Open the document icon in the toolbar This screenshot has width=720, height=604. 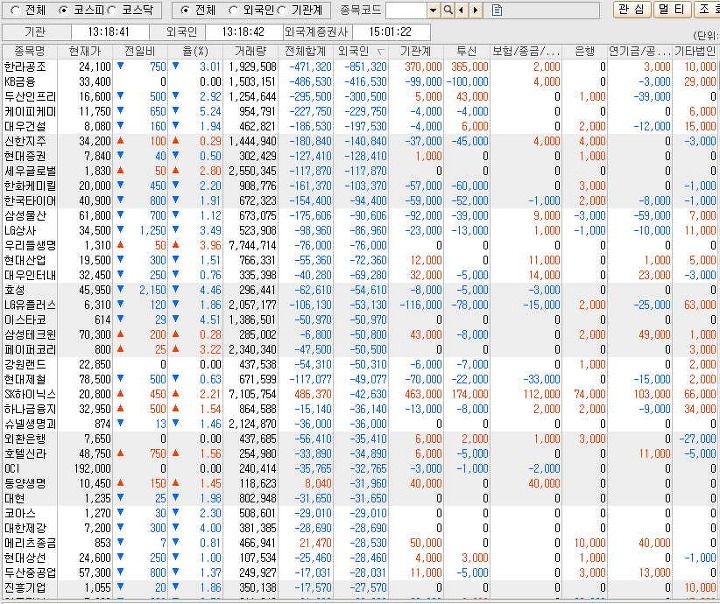click(x=497, y=10)
